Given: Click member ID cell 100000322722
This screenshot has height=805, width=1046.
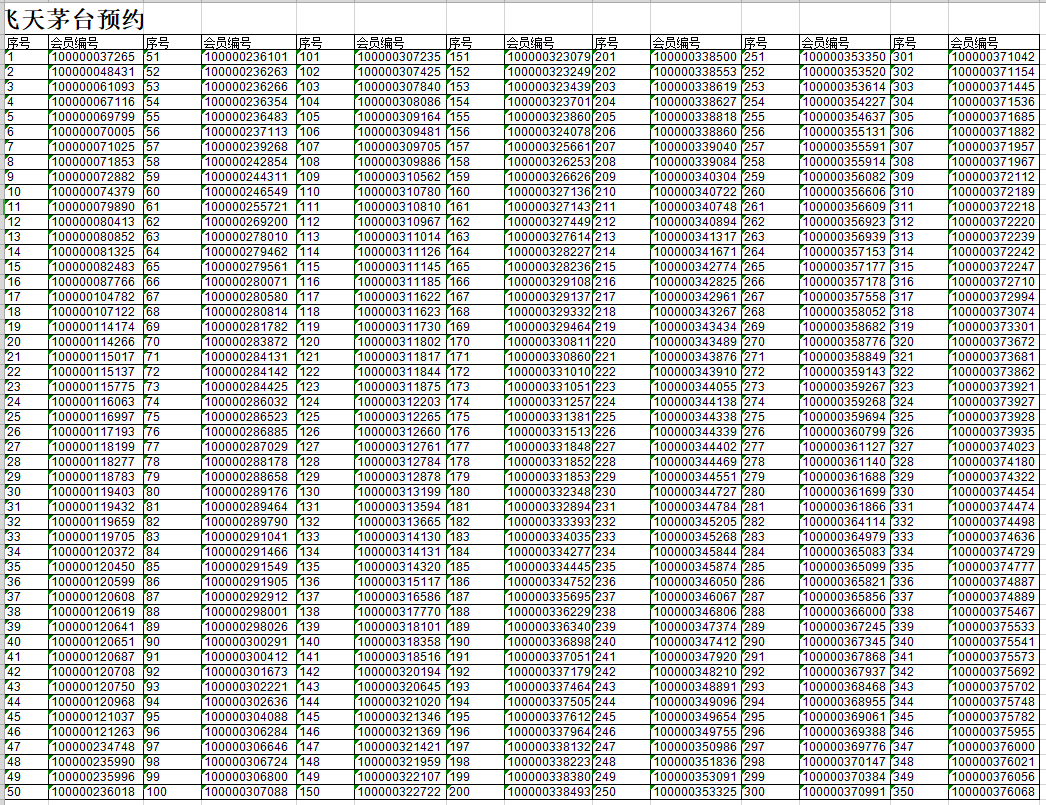Looking at the screenshot, I should 399,791.
